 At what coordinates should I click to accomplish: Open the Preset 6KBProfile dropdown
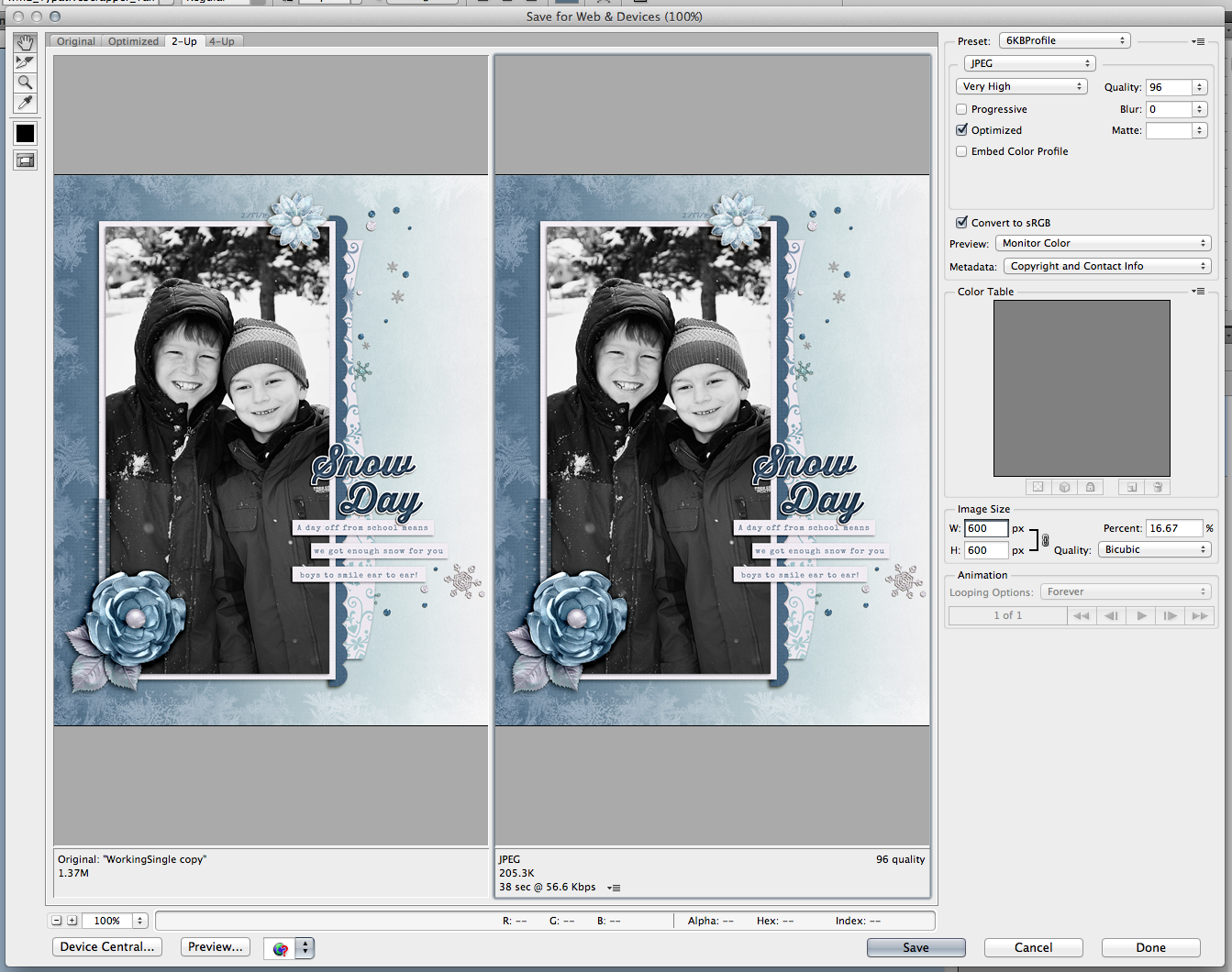[1064, 40]
